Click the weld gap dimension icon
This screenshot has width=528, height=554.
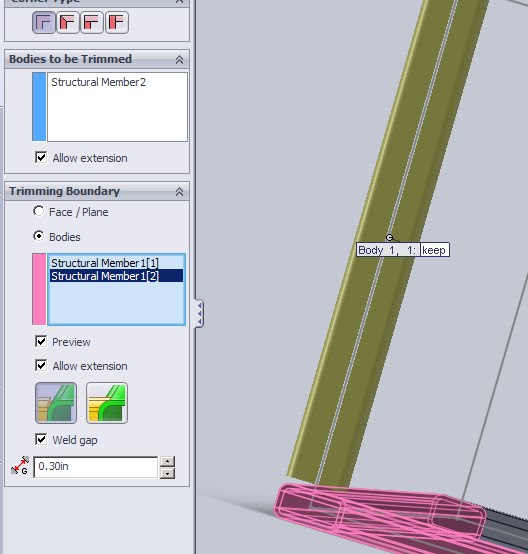pyautogui.click(x=20, y=466)
